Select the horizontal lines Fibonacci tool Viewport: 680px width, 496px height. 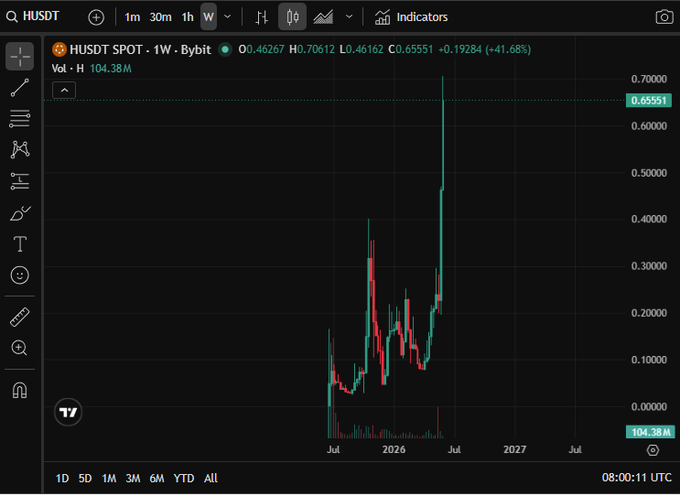[x=20, y=119]
